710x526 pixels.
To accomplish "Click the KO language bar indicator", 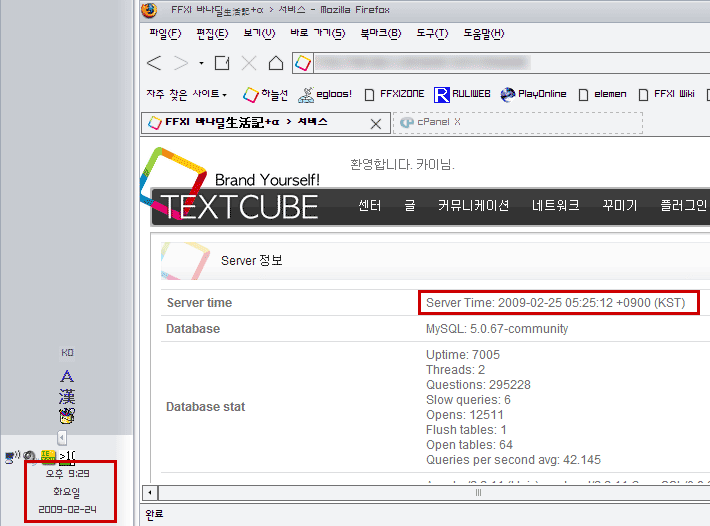I will (67, 353).
